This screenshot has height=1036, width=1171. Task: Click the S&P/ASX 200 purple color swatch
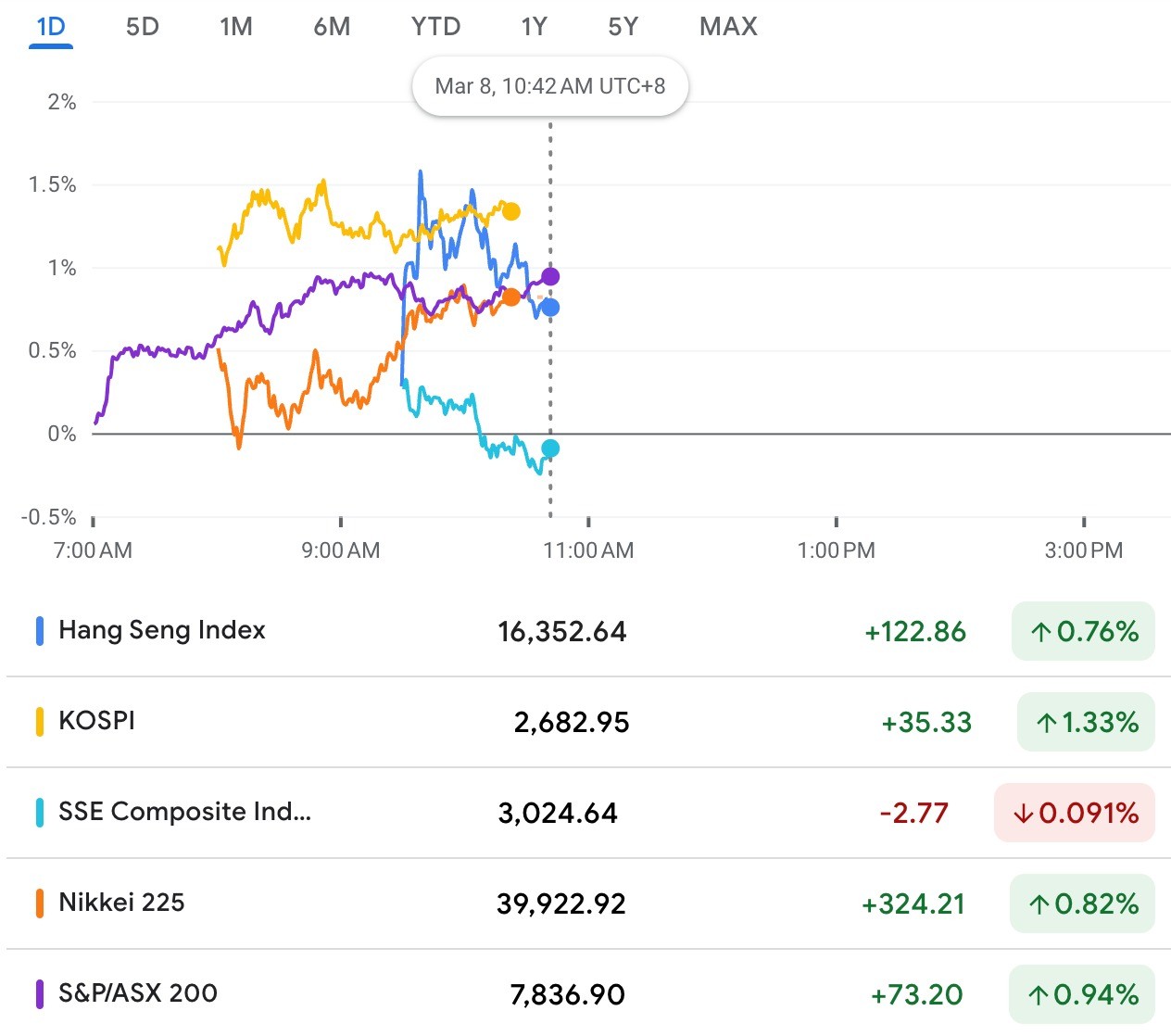coord(40,994)
